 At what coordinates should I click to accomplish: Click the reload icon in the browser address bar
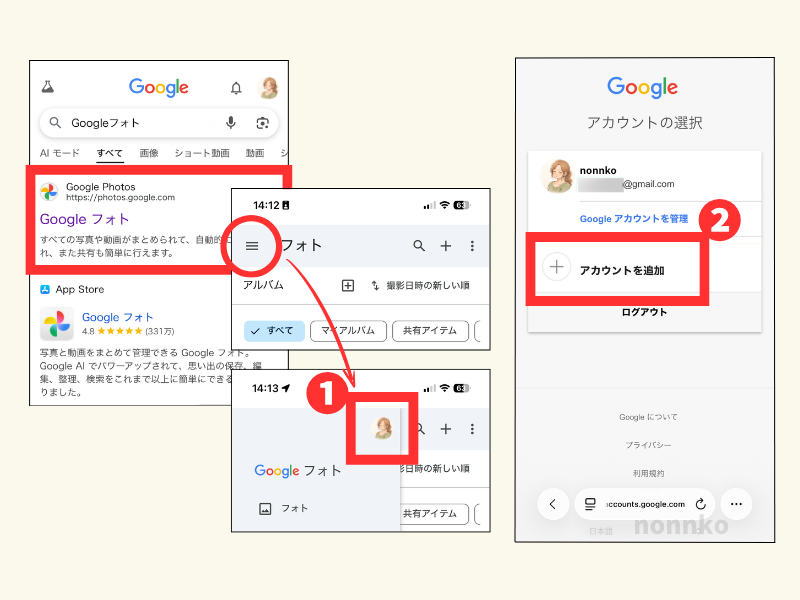pos(700,504)
